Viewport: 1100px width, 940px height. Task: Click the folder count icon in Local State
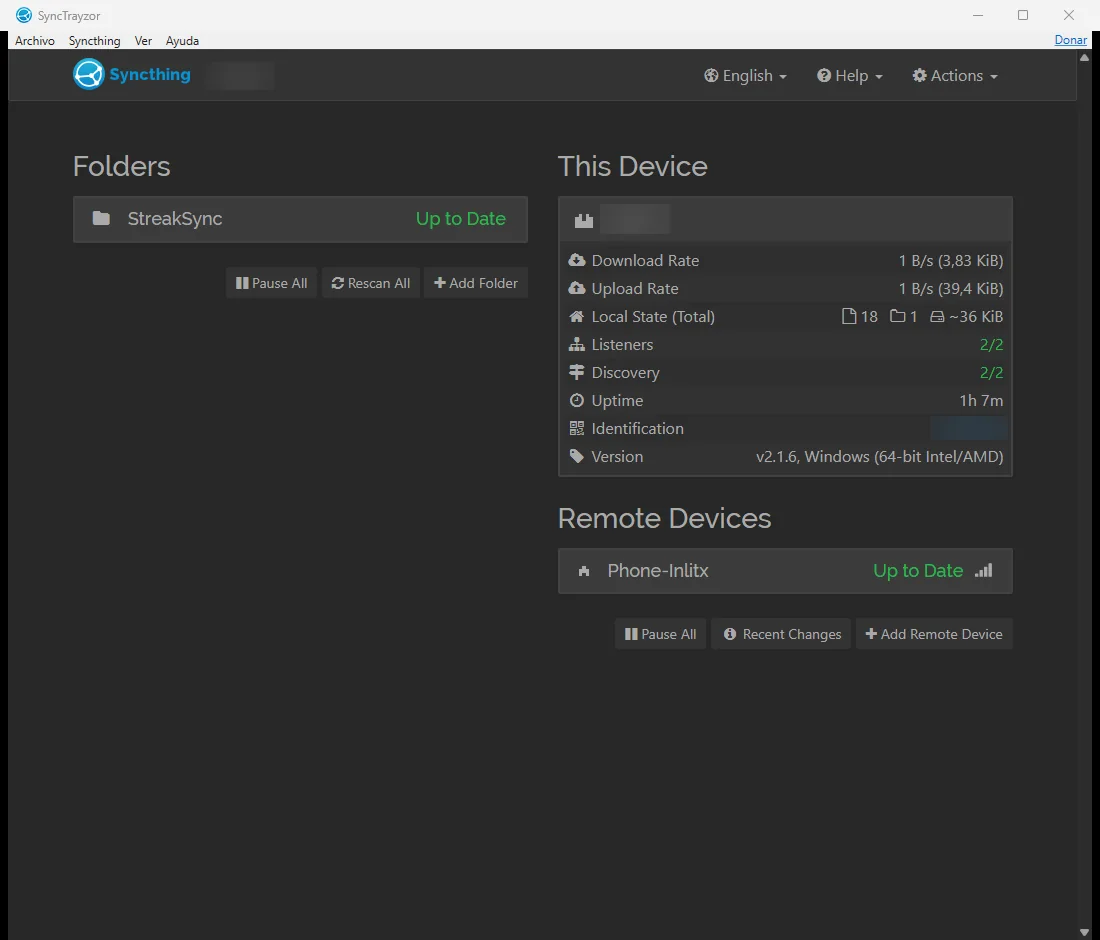(897, 316)
